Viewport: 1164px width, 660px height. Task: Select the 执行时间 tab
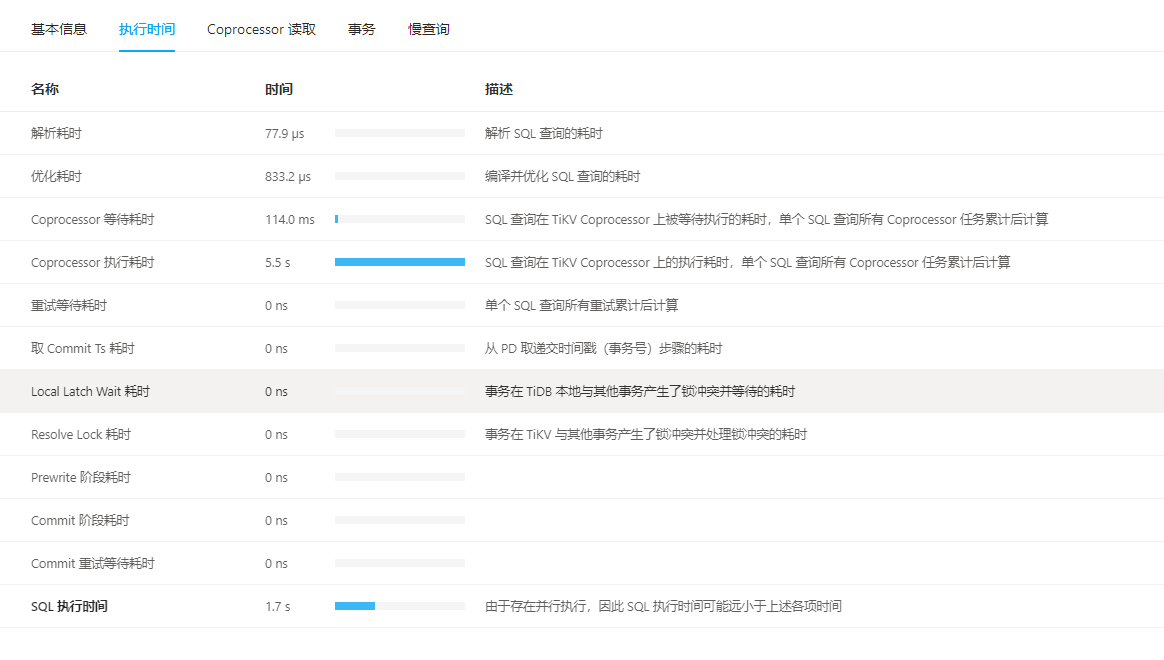point(147,29)
